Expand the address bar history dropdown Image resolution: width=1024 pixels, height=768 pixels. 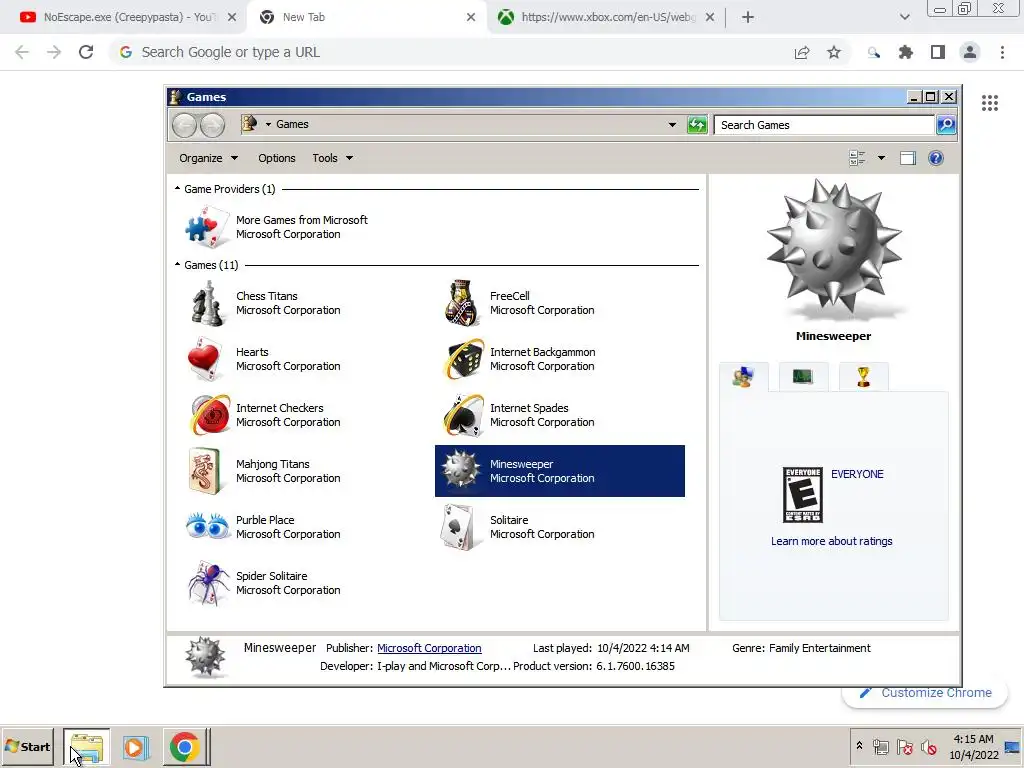click(x=672, y=125)
